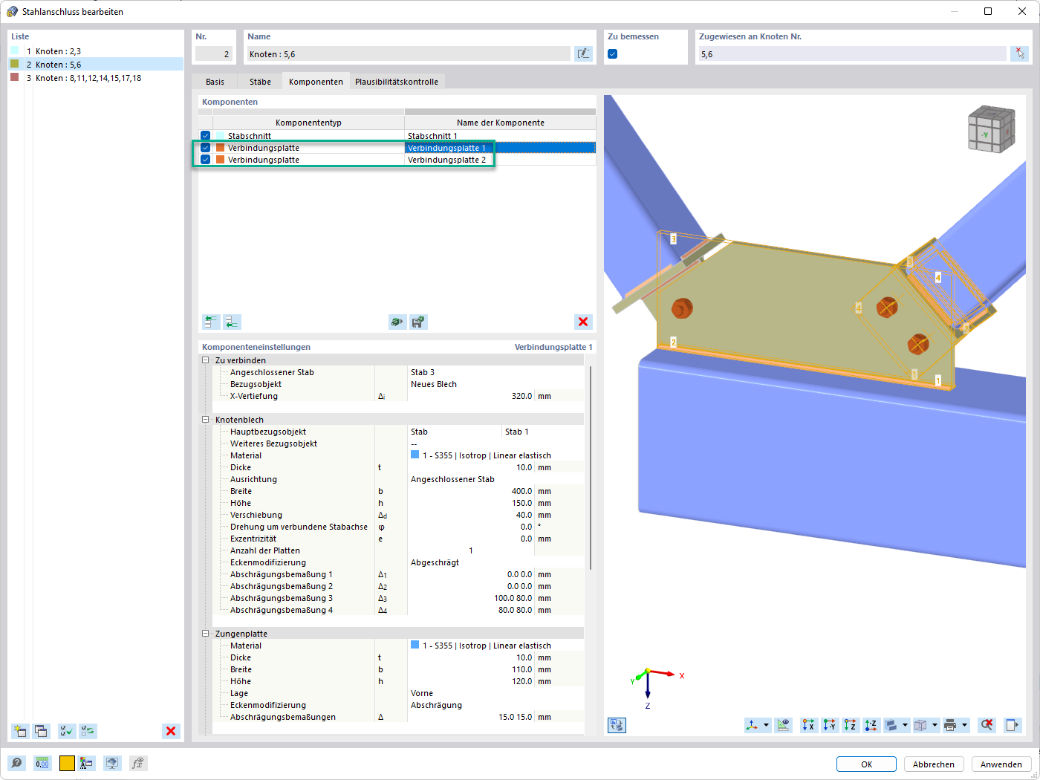This screenshot has height=780, width=1040.
Task: Click the Anwenden button
Action: (x=1001, y=764)
